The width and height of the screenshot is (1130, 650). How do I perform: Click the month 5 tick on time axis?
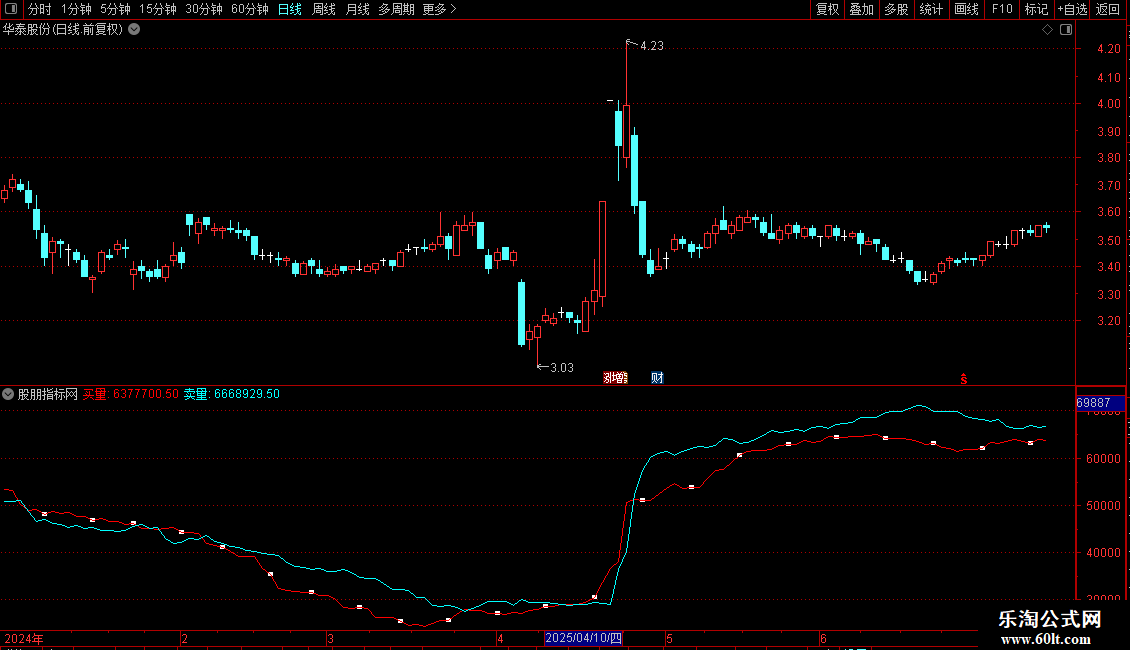(x=669, y=639)
